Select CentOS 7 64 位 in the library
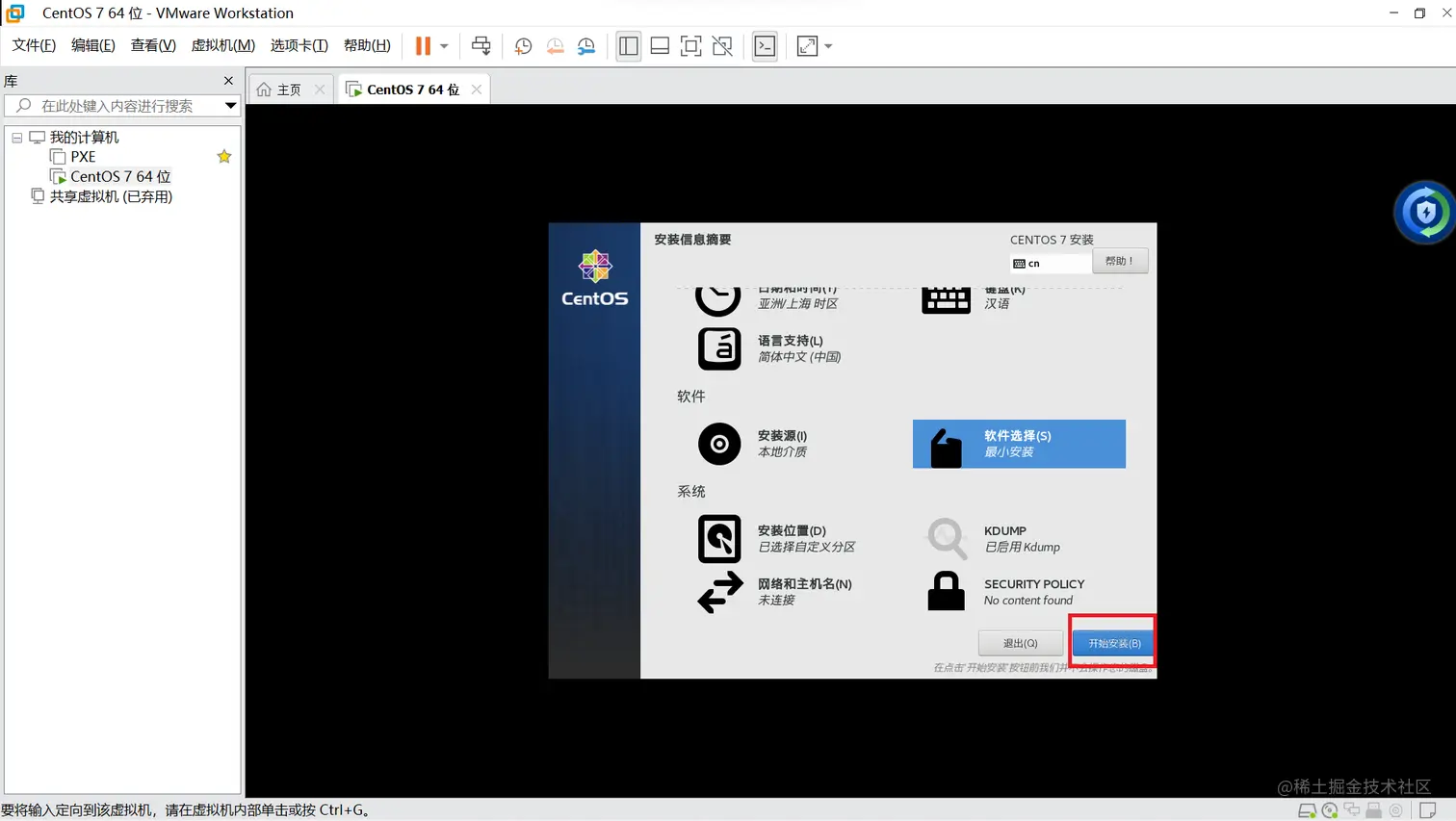 point(120,177)
